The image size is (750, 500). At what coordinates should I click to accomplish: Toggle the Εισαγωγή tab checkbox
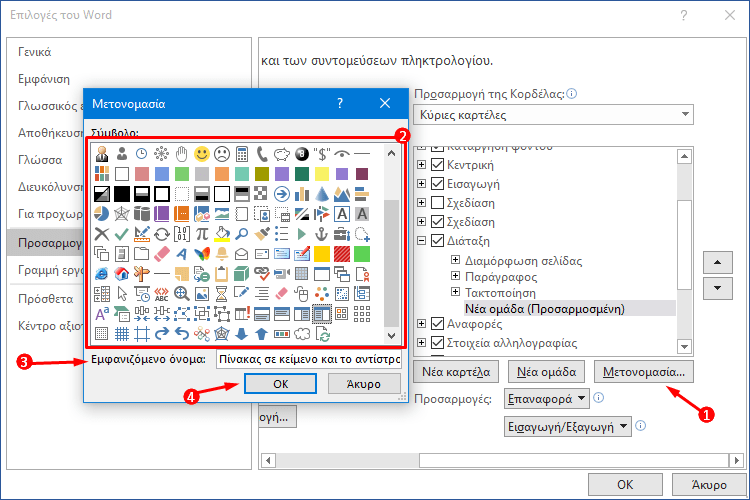point(437,184)
